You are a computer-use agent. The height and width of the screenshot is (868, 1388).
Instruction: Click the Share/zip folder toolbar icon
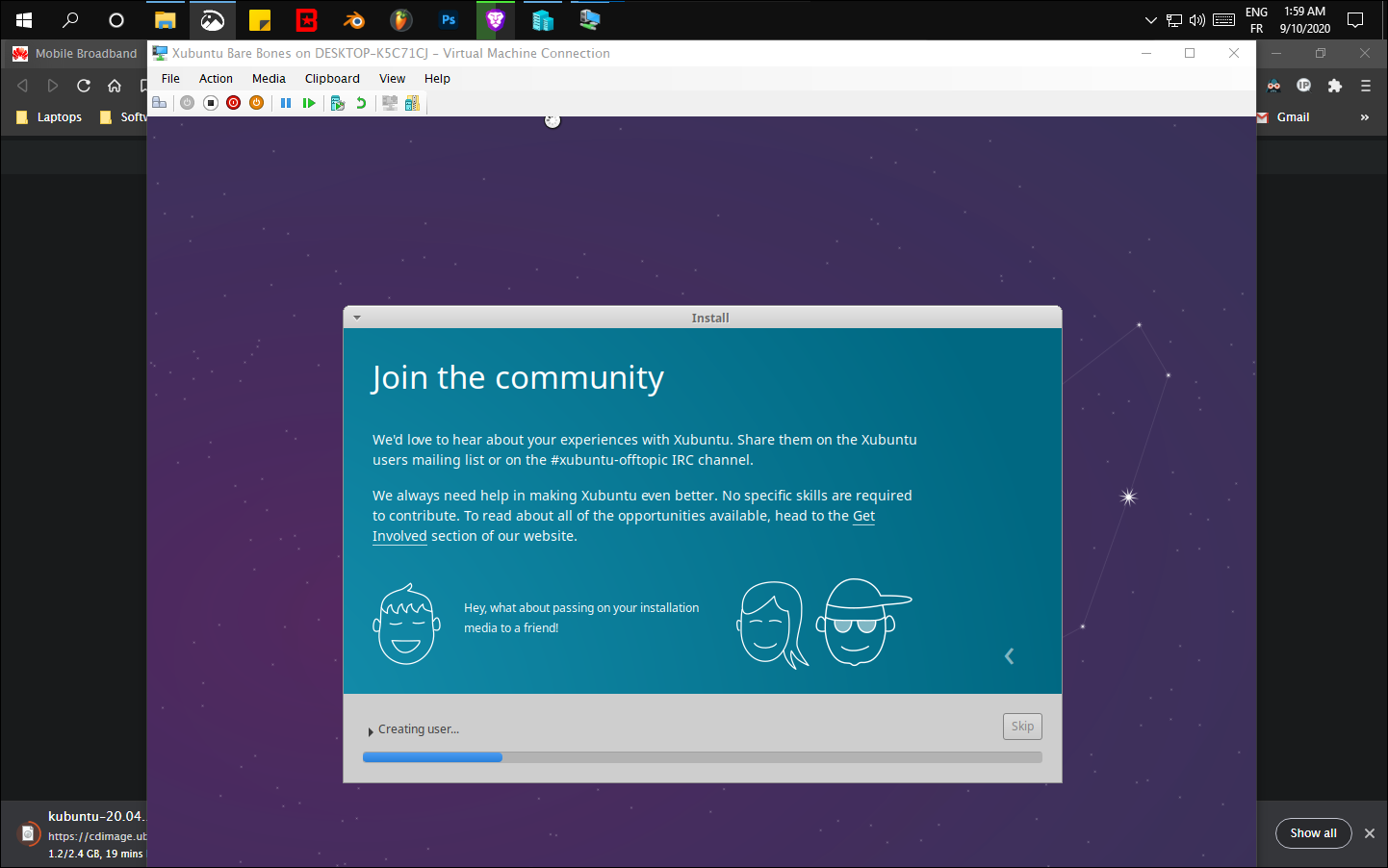pos(412,103)
